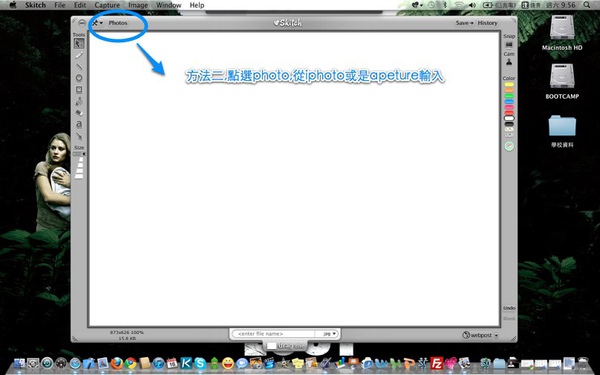Click the Save button

(x=464, y=23)
